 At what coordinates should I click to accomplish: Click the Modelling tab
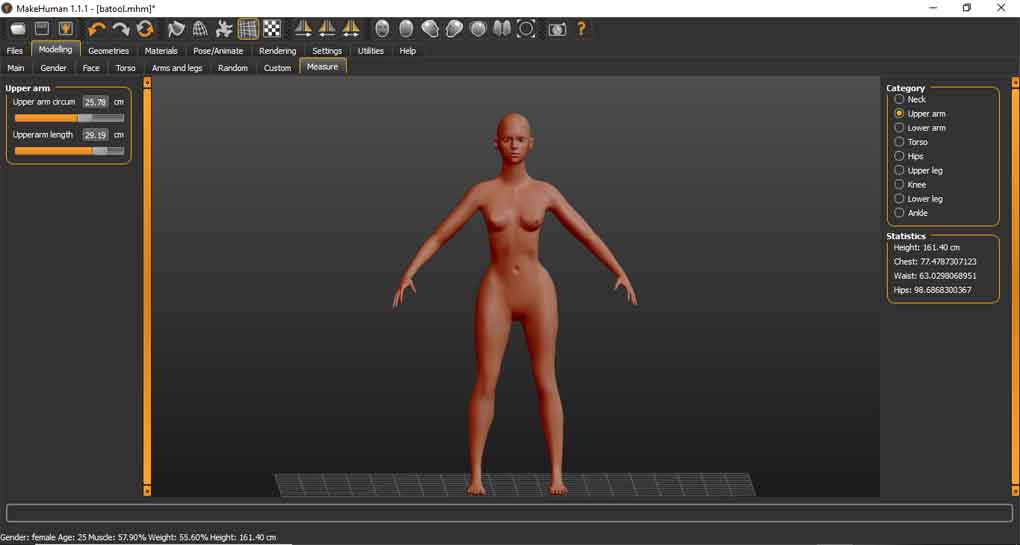pos(55,49)
